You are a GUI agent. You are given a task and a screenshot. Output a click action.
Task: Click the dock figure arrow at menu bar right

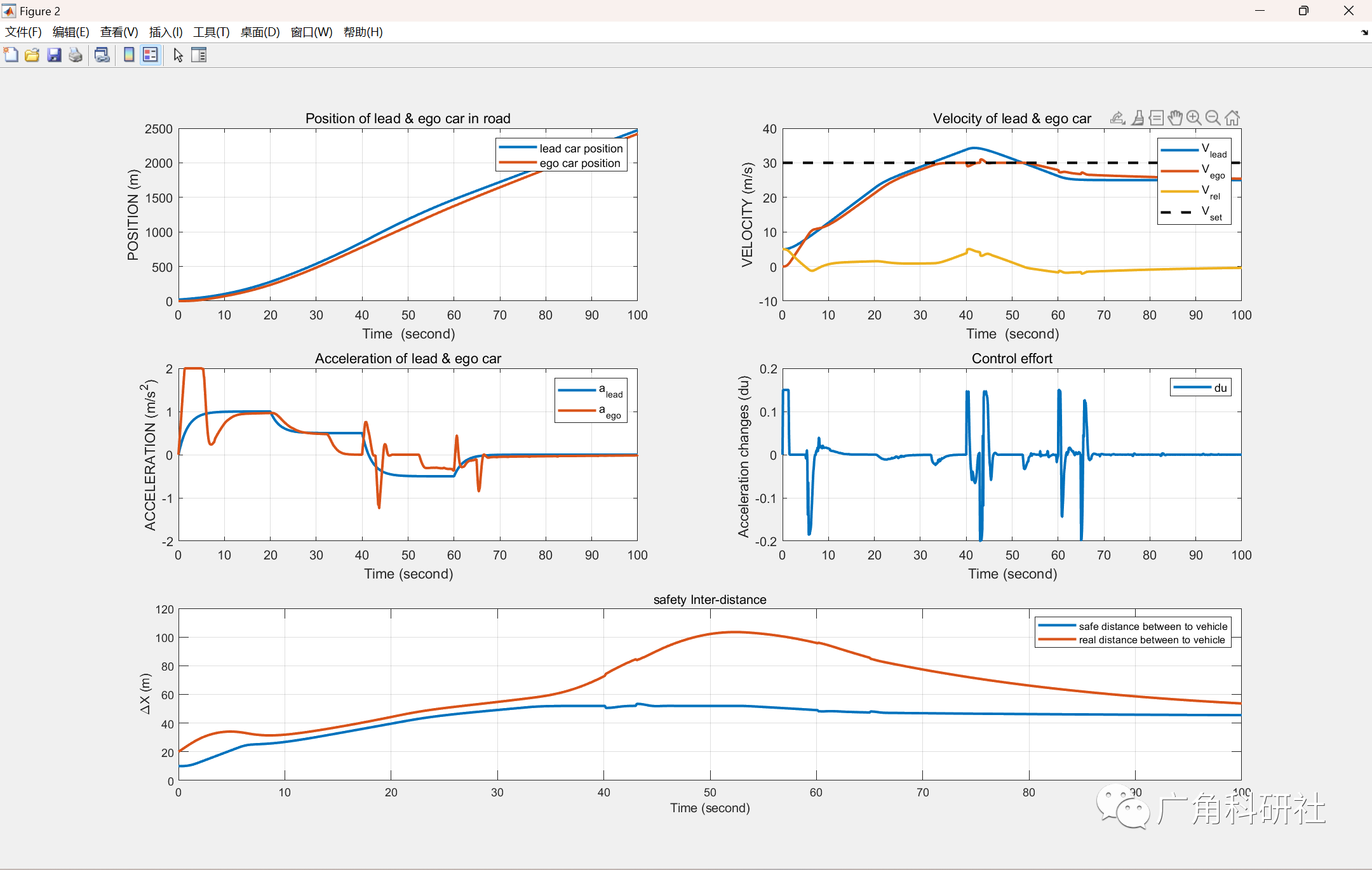[x=1364, y=32]
